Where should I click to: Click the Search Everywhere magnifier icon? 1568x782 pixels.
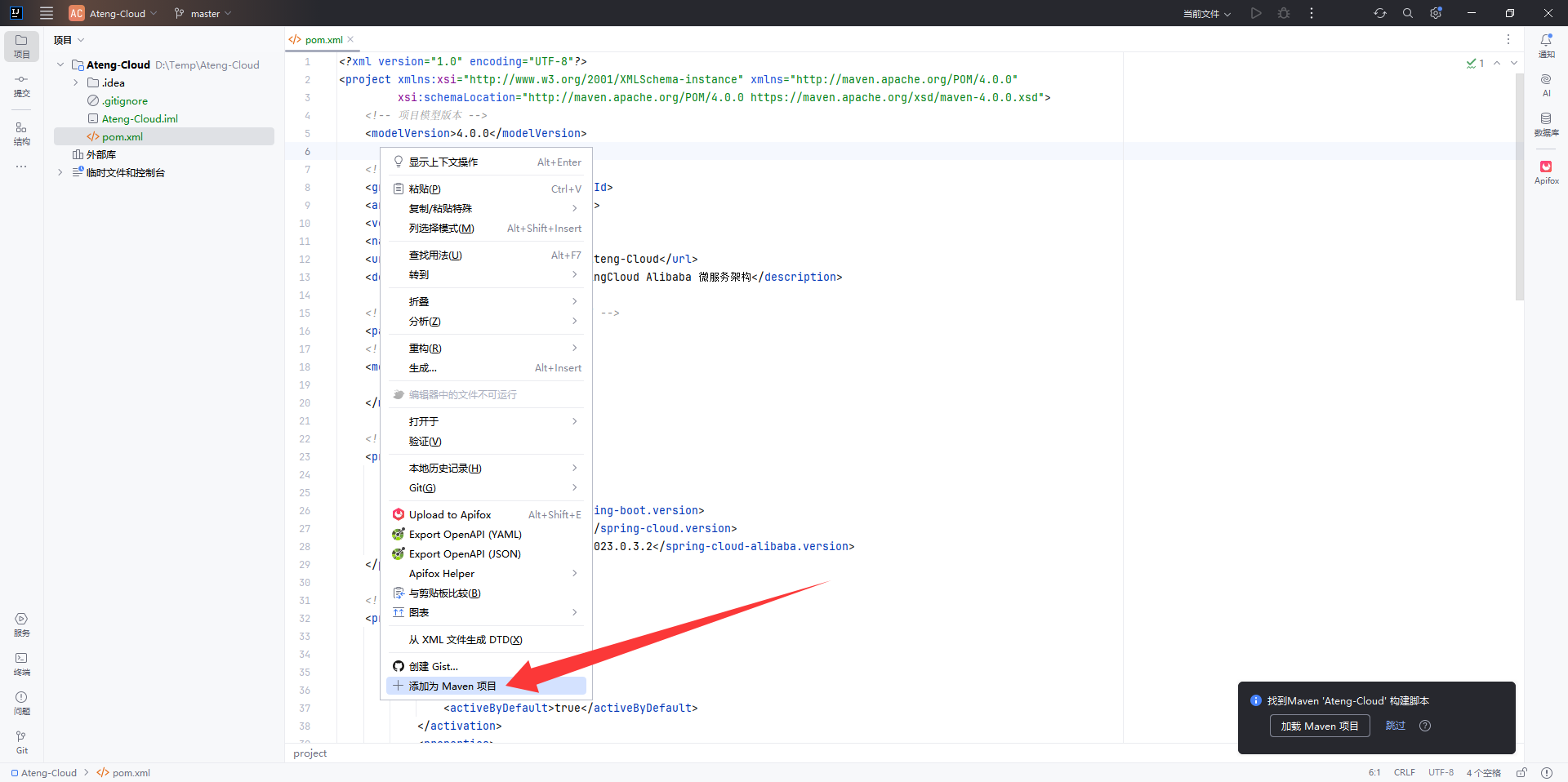pos(1408,13)
